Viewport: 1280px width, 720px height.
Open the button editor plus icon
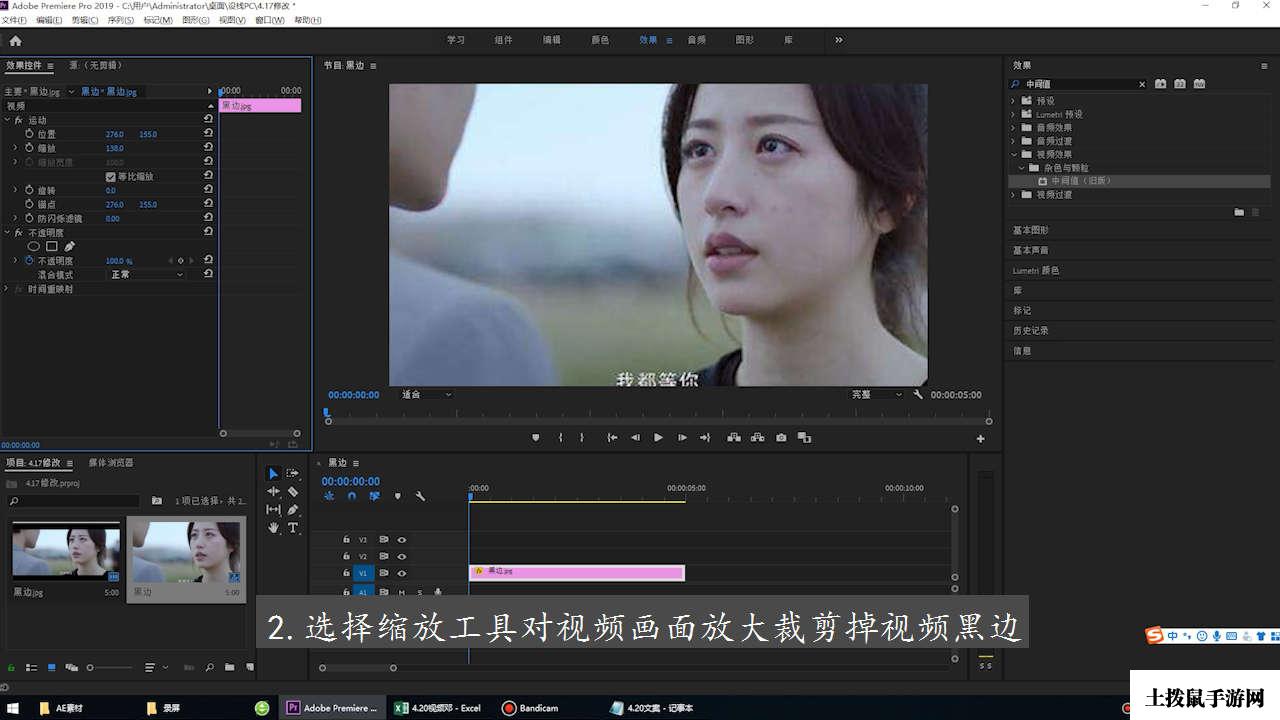[980, 438]
